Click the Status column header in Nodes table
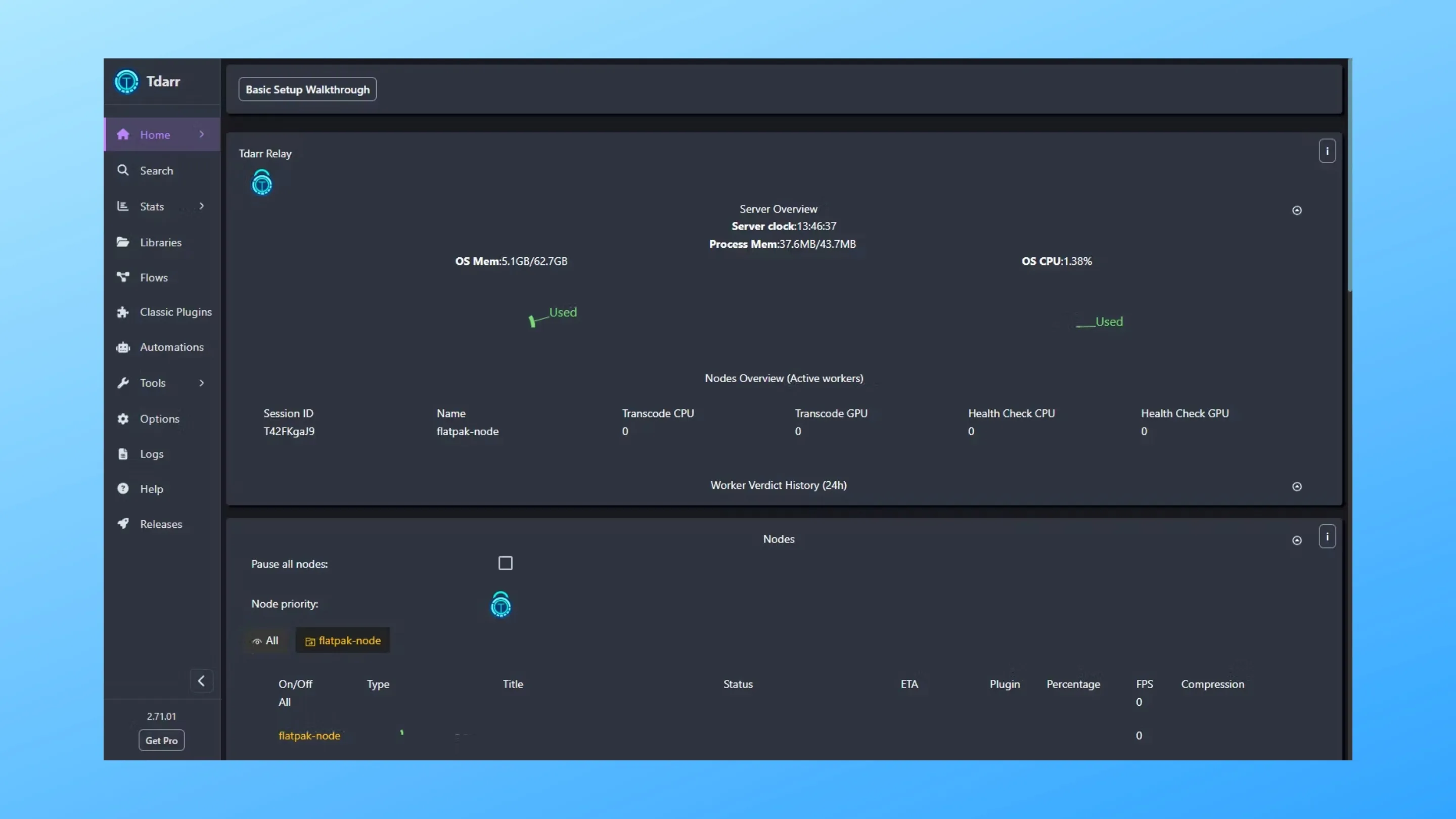 738,684
